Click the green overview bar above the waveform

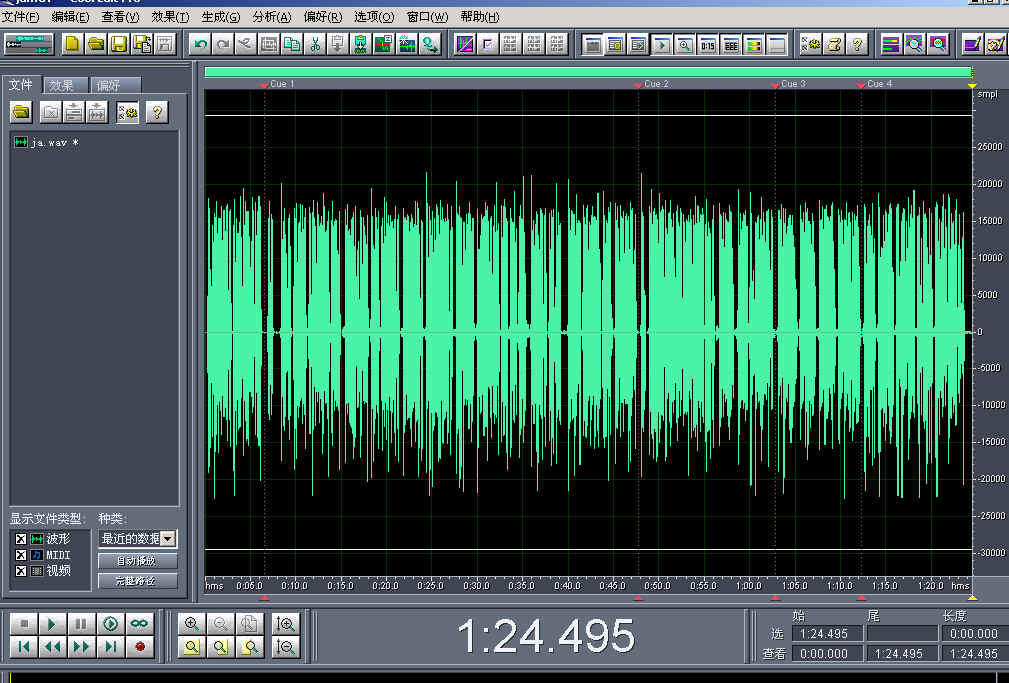point(588,72)
